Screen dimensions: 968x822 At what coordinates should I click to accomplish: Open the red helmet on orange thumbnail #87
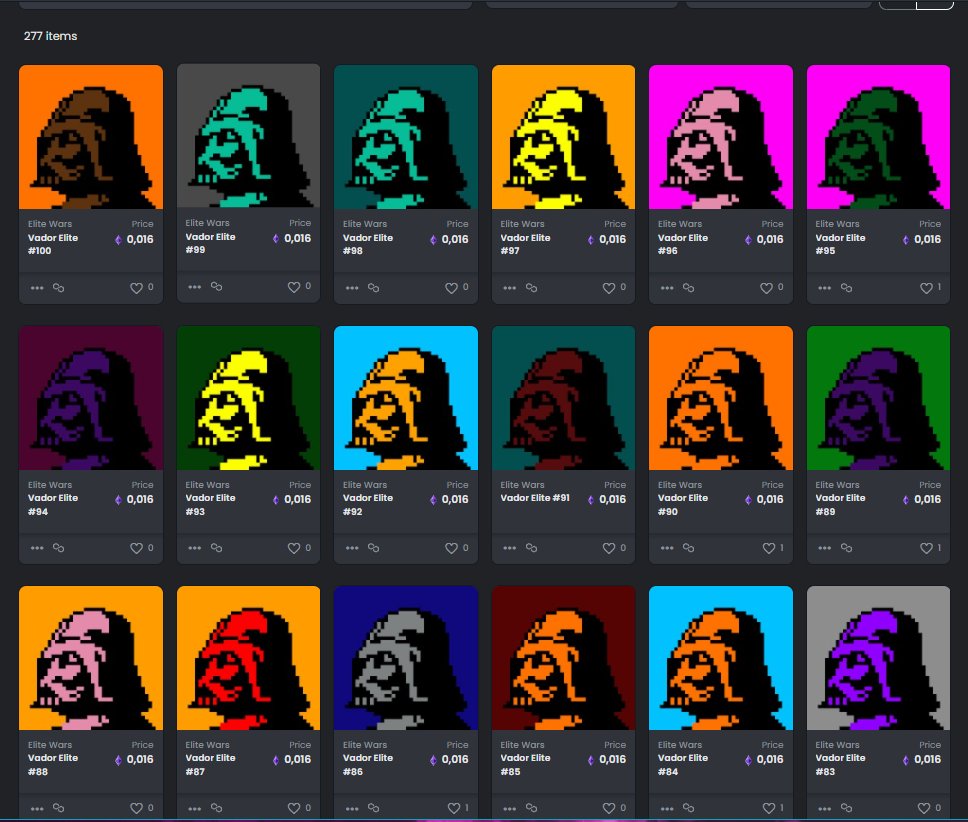[x=248, y=658]
